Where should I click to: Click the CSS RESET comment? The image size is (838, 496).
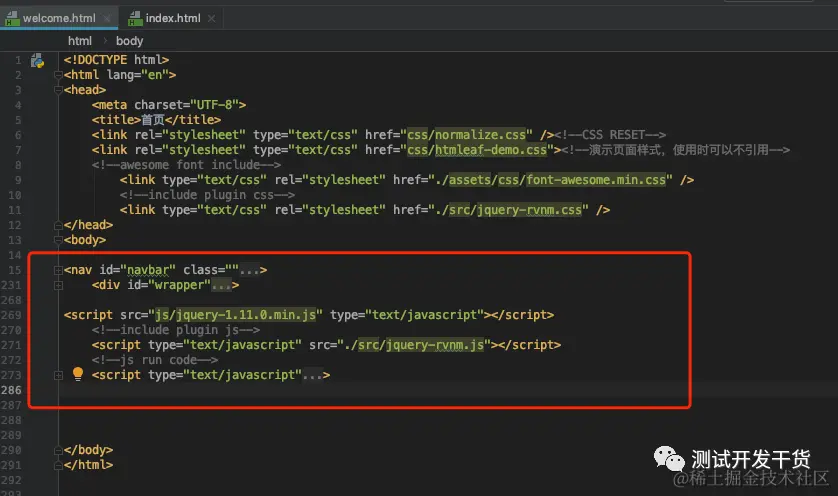click(x=610, y=135)
